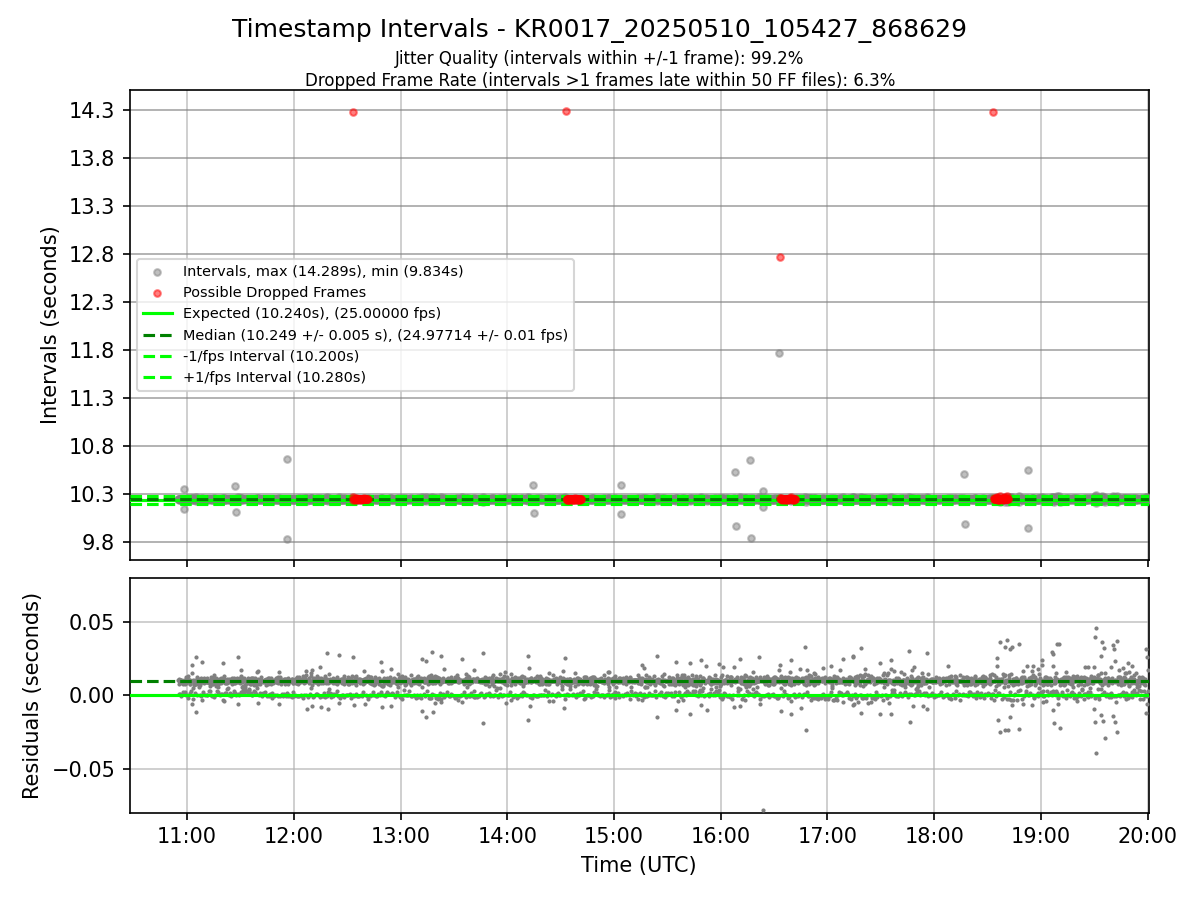The image size is (1200, 900).
Task: Click y-axis tick label '12.8'
Action: pos(92,254)
